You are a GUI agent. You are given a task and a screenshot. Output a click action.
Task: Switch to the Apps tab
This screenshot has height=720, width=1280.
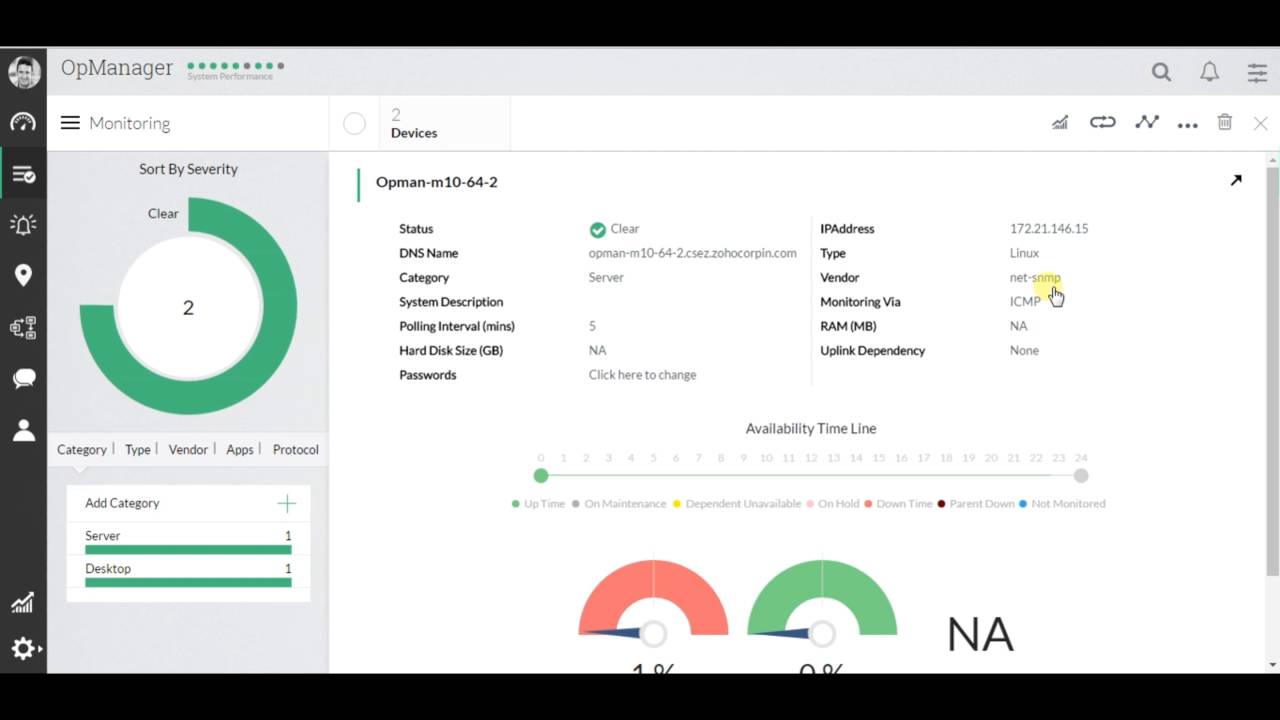tap(240, 450)
